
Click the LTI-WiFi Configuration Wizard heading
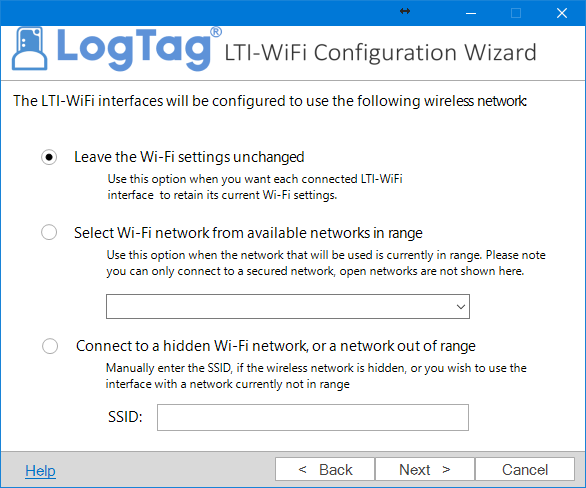[380, 52]
